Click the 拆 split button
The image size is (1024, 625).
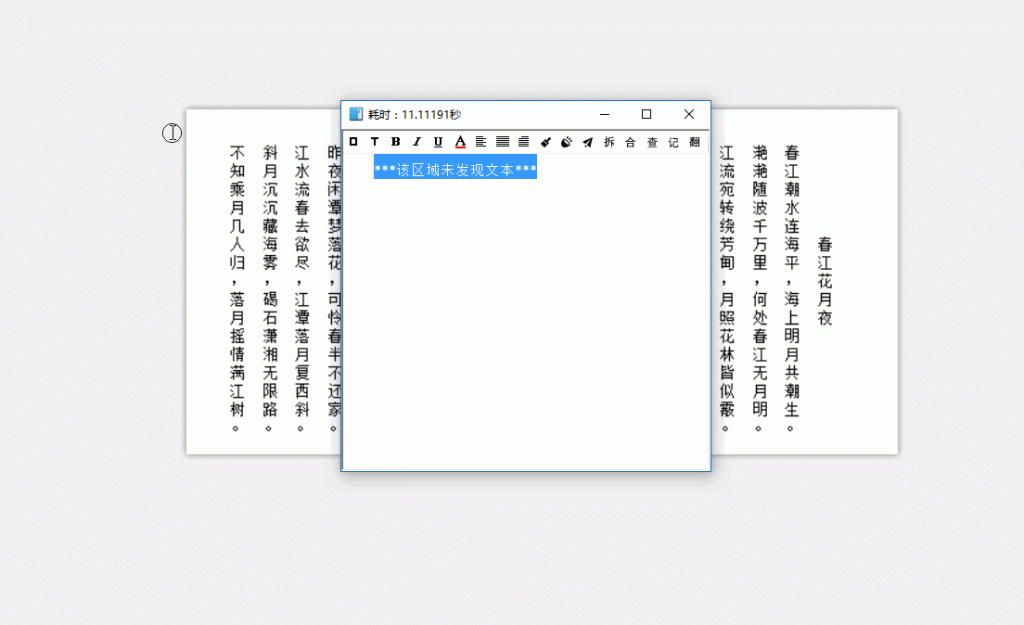(609, 142)
